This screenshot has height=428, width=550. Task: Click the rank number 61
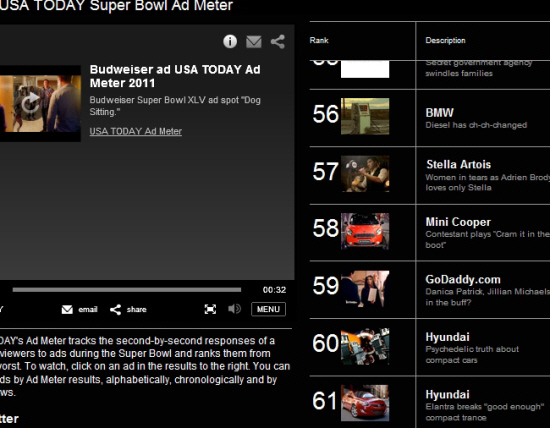(x=325, y=401)
